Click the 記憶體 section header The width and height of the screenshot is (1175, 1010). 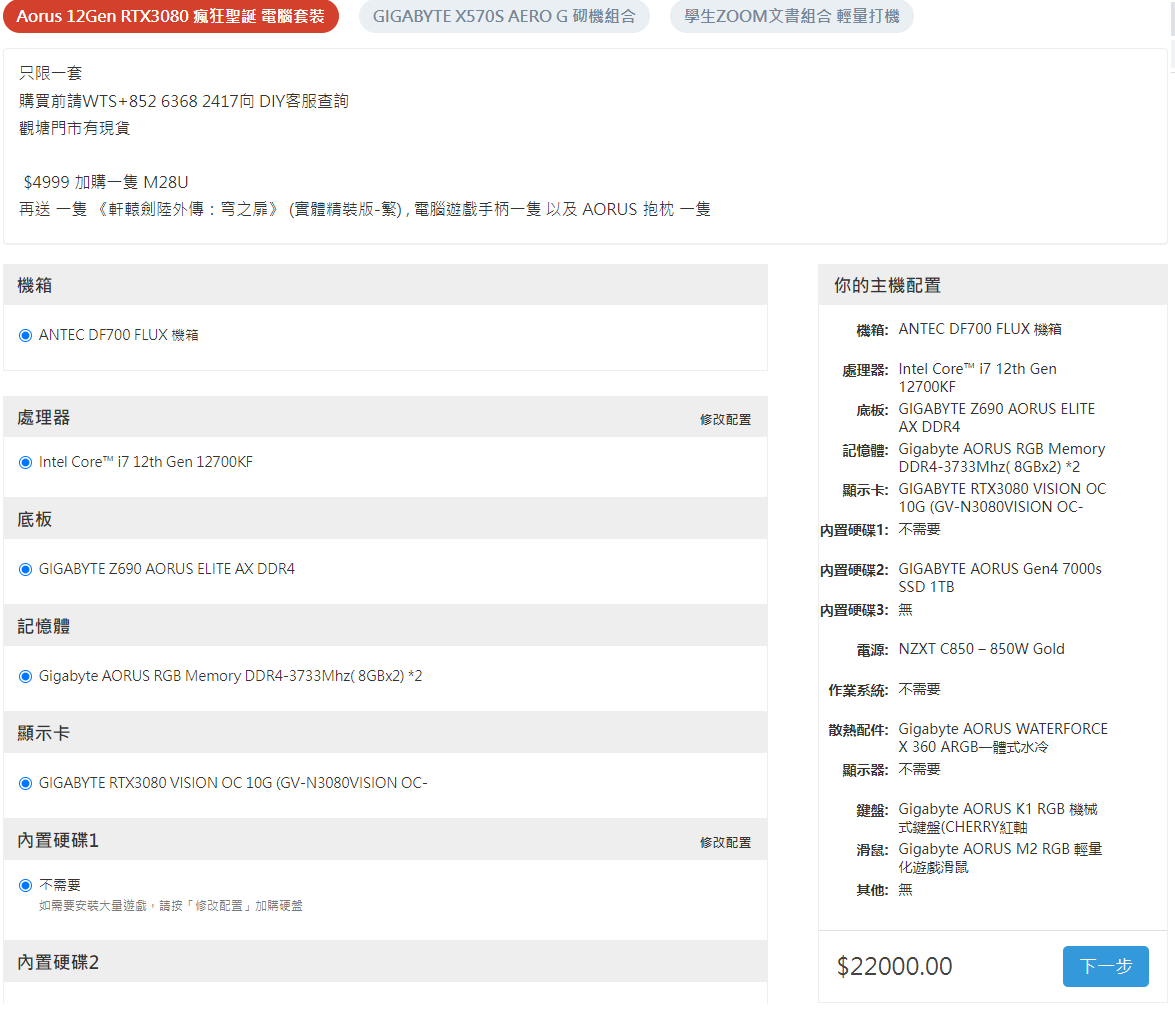tap(44, 627)
